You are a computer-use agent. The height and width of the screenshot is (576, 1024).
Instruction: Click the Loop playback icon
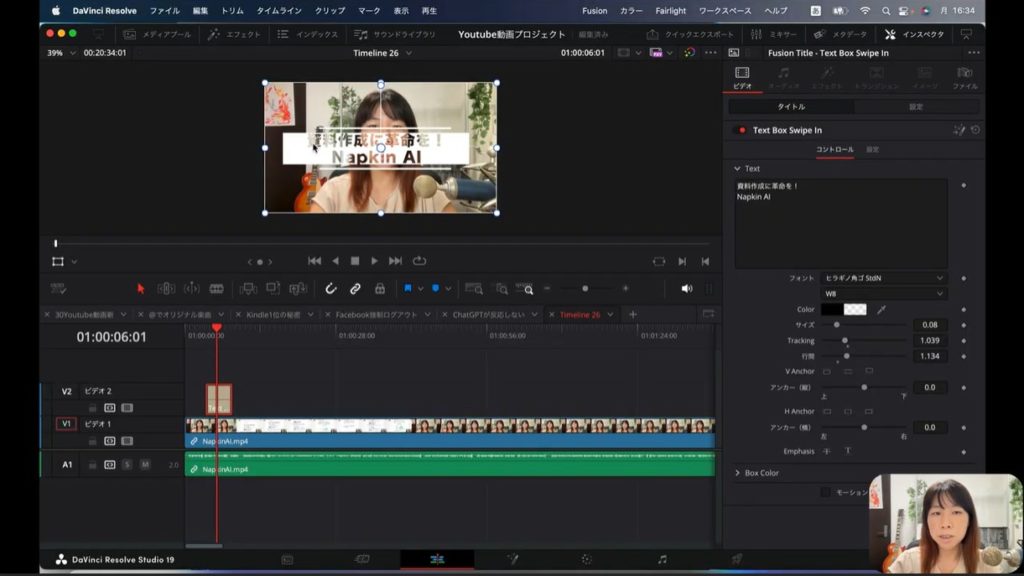[420, 261]
